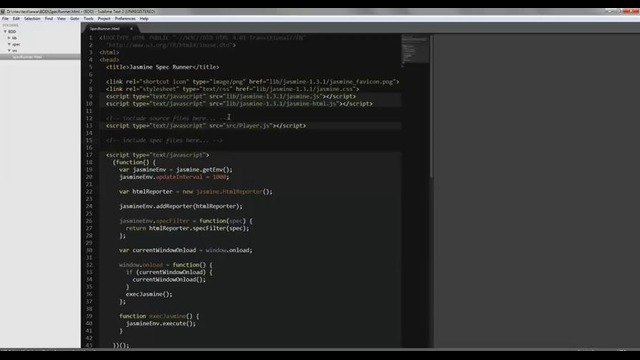The image size is (640, 360).
Task: Open the Find menu
Action: pyautogui.click(x=49, y=19)
